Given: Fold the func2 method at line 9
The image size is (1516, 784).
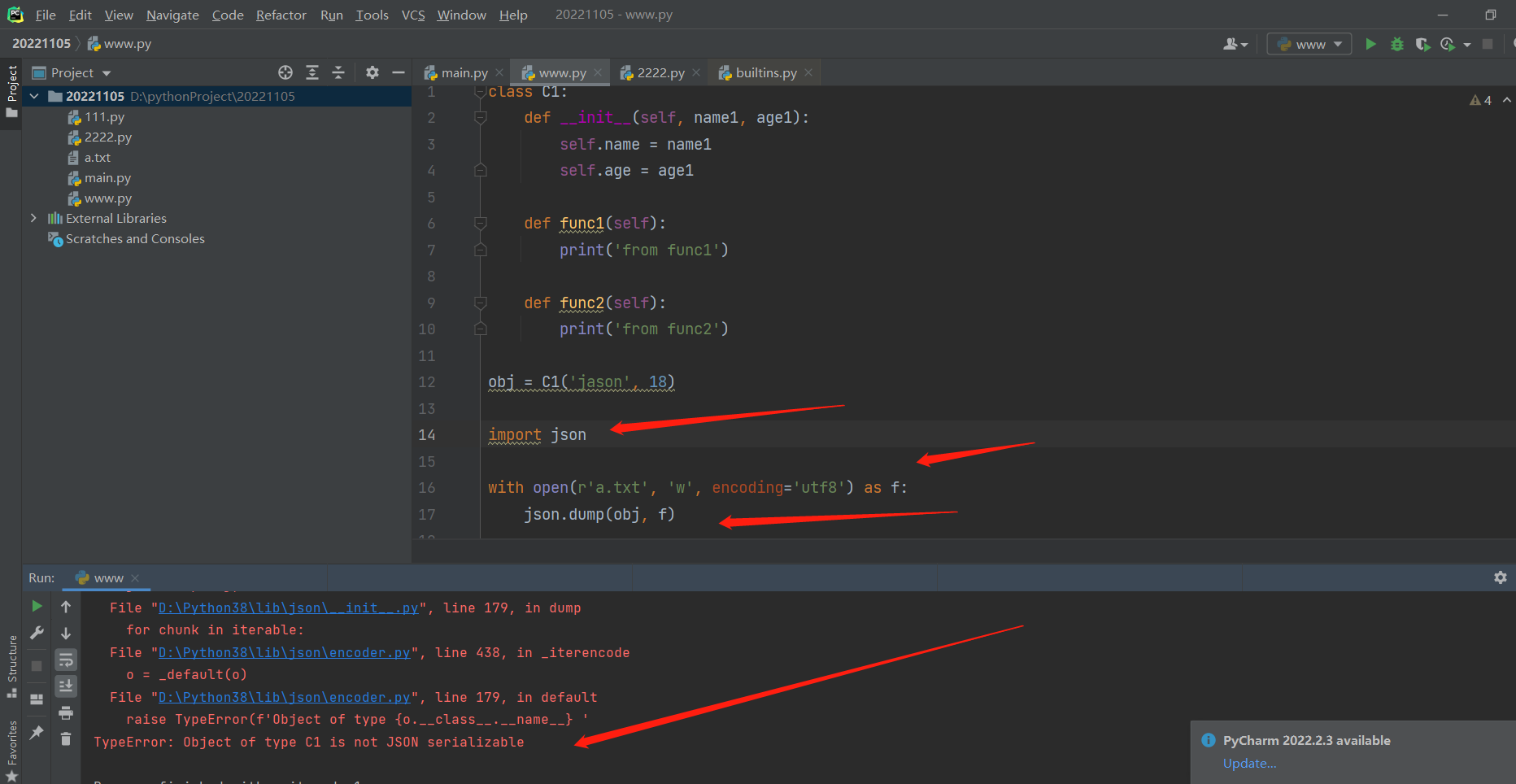Looking at the screenshot, I should [x=481, y=303].
